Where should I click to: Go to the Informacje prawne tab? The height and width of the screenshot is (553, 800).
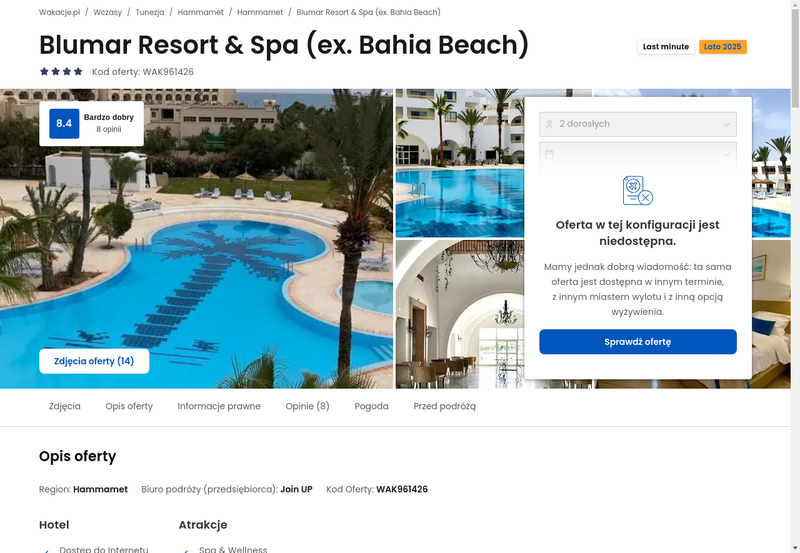click(219, 406)
